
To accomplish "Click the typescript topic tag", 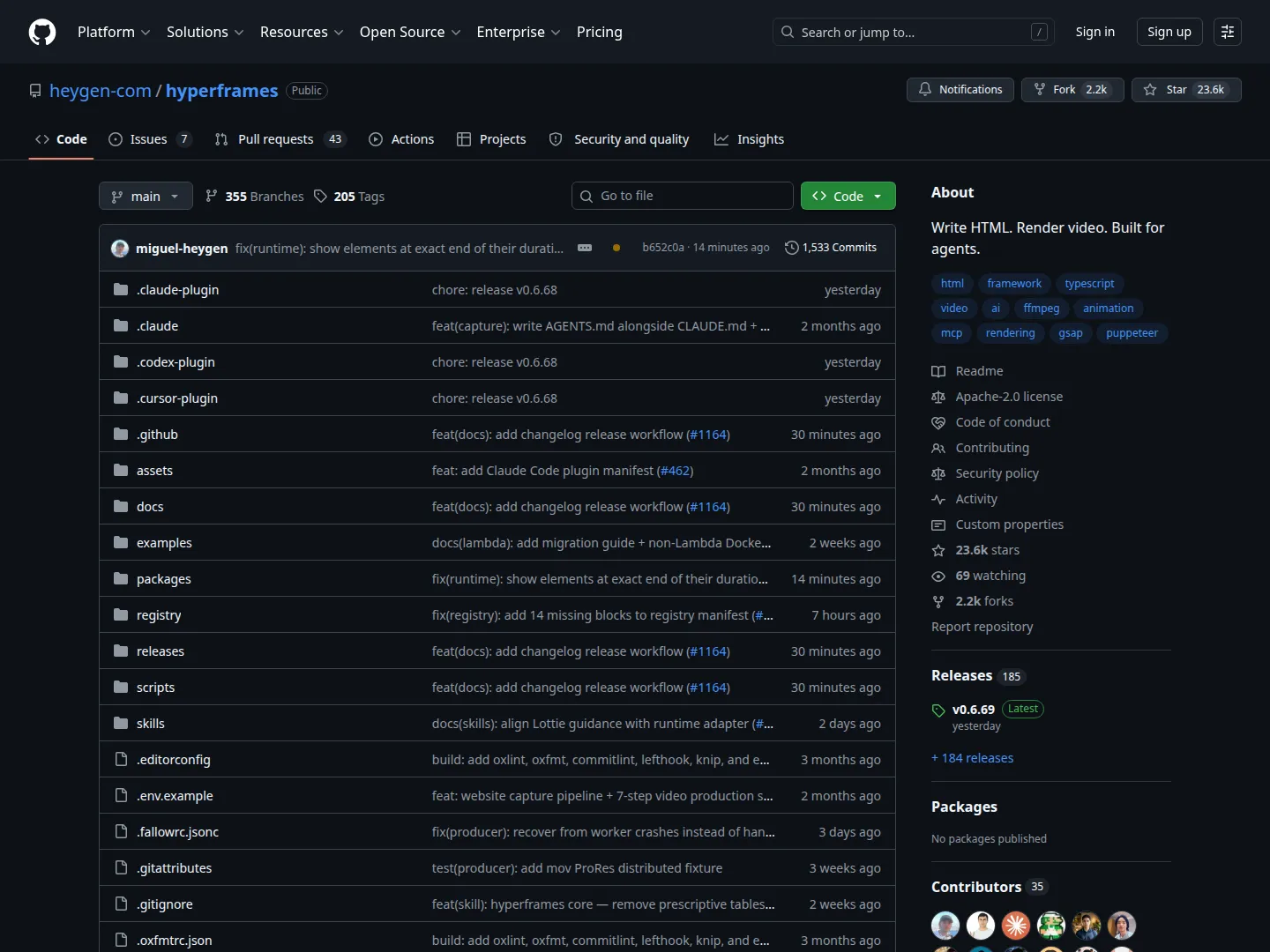I will pyautogui.click(x=1089, y=283).
